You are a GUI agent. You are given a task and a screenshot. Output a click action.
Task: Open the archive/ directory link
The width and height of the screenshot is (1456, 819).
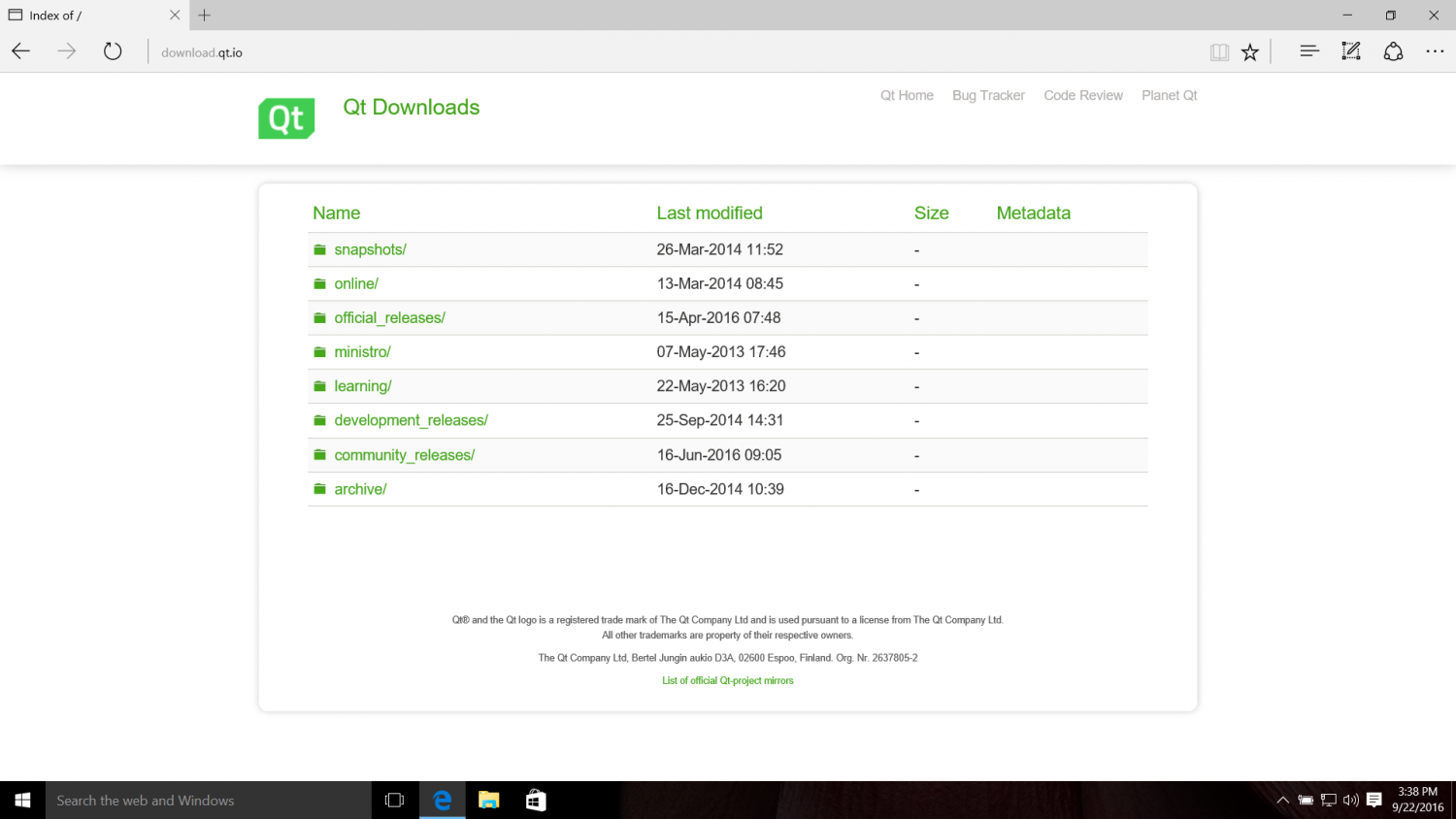[x=360, y=489]
